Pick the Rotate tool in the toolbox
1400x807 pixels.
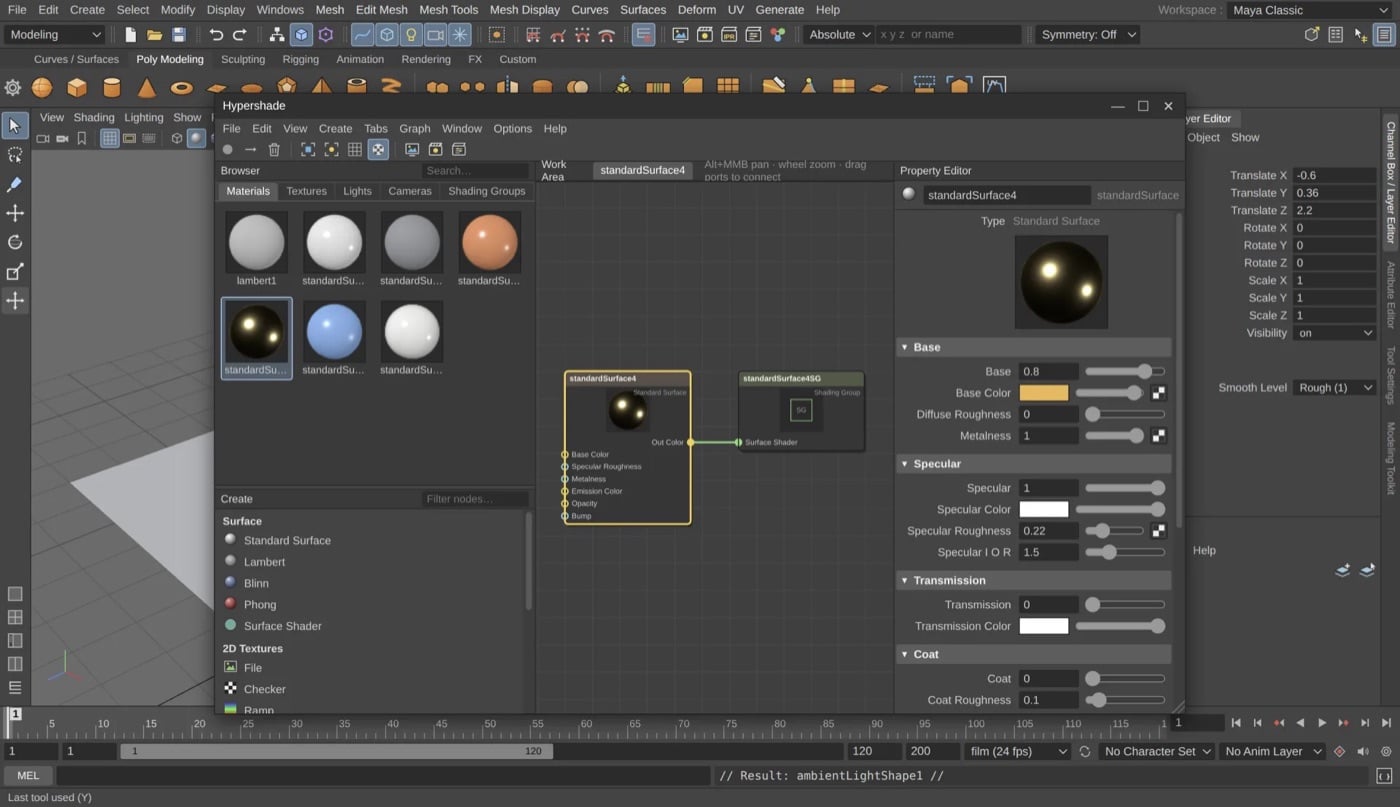(x=15, y=242)
